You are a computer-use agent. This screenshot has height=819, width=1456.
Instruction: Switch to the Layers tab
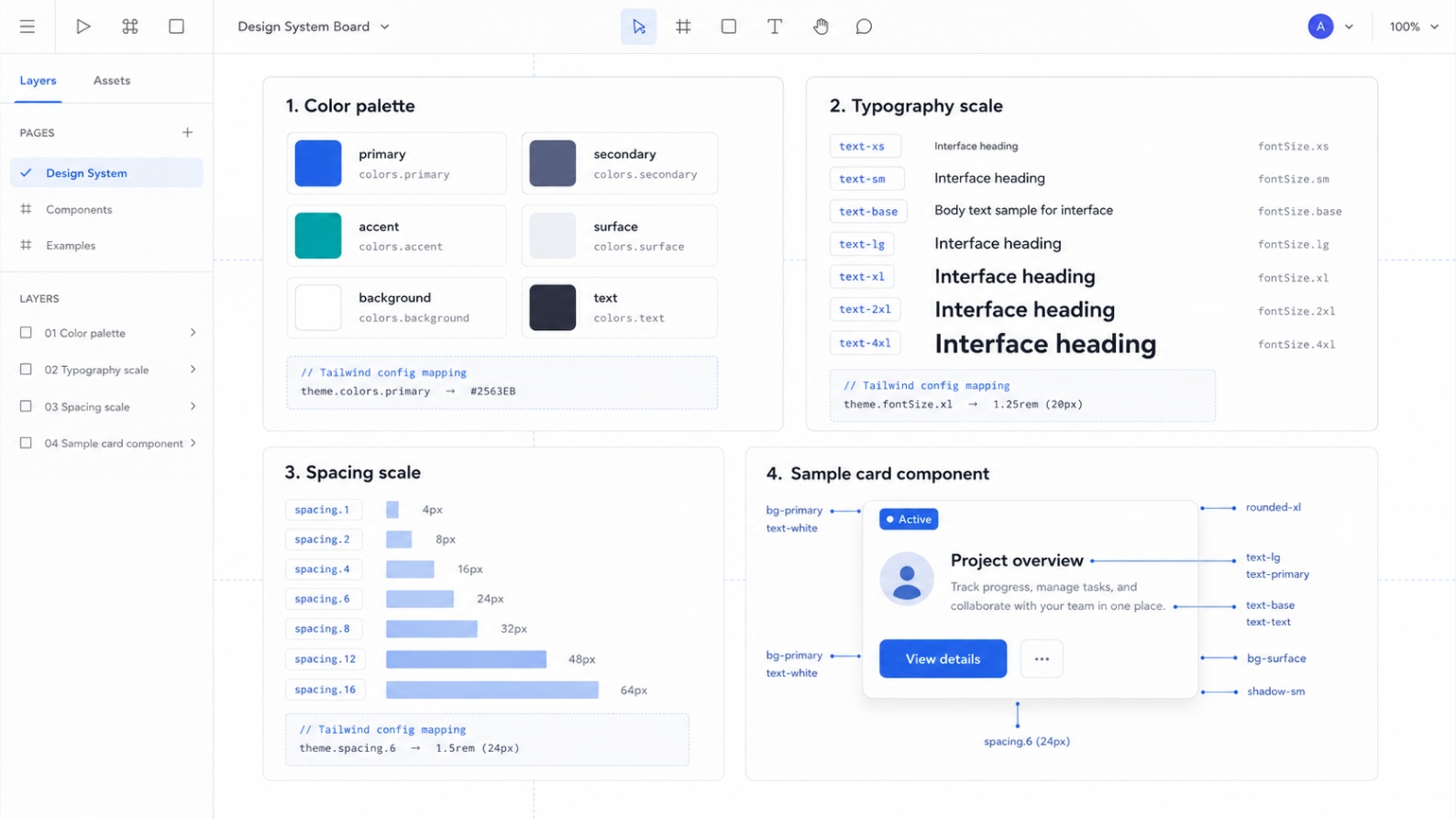pyautogui.click(x=38, y=81)
